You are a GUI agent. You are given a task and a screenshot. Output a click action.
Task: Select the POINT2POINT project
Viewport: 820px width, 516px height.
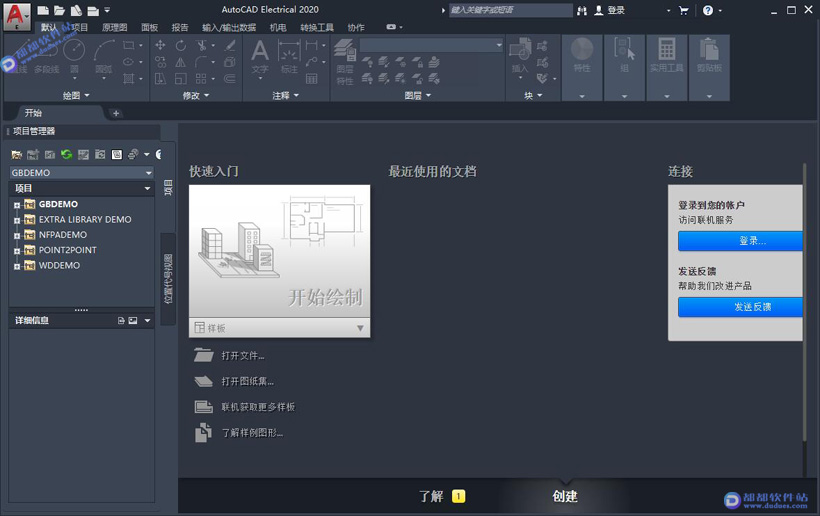pyautogui.click(x=68, y=250)
